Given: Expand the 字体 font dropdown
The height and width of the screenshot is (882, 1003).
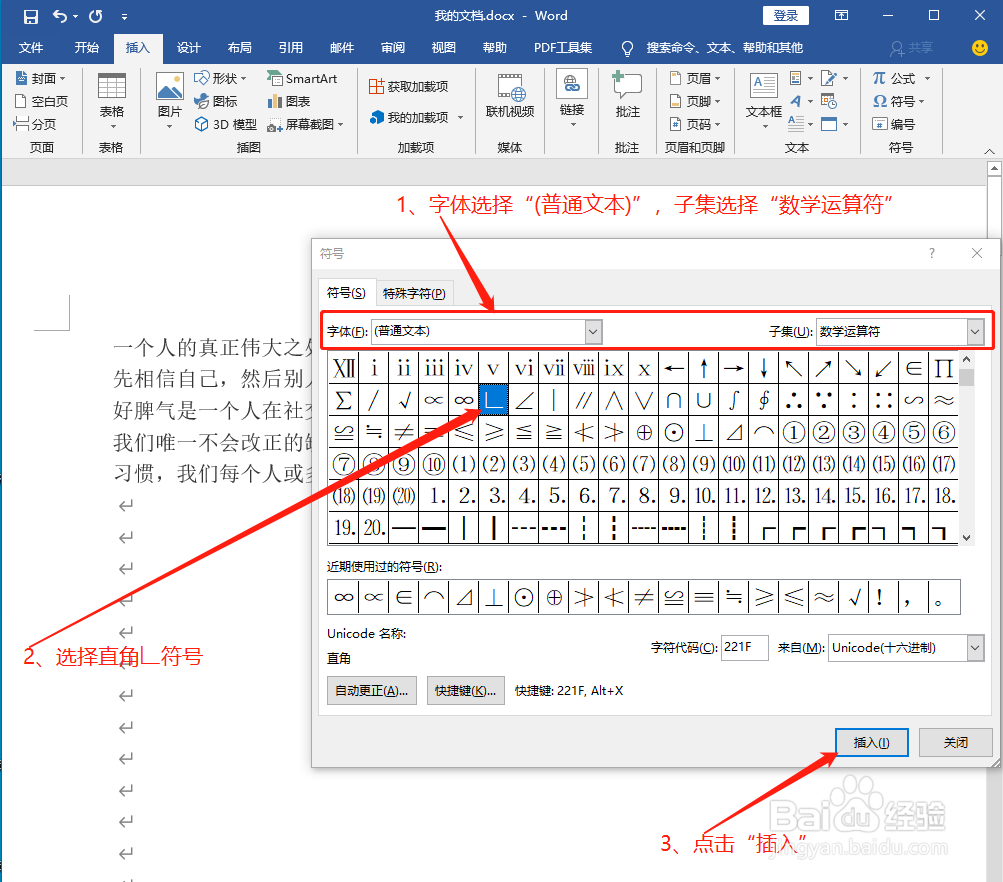Looking at the screenshot, I should (593, 331).
